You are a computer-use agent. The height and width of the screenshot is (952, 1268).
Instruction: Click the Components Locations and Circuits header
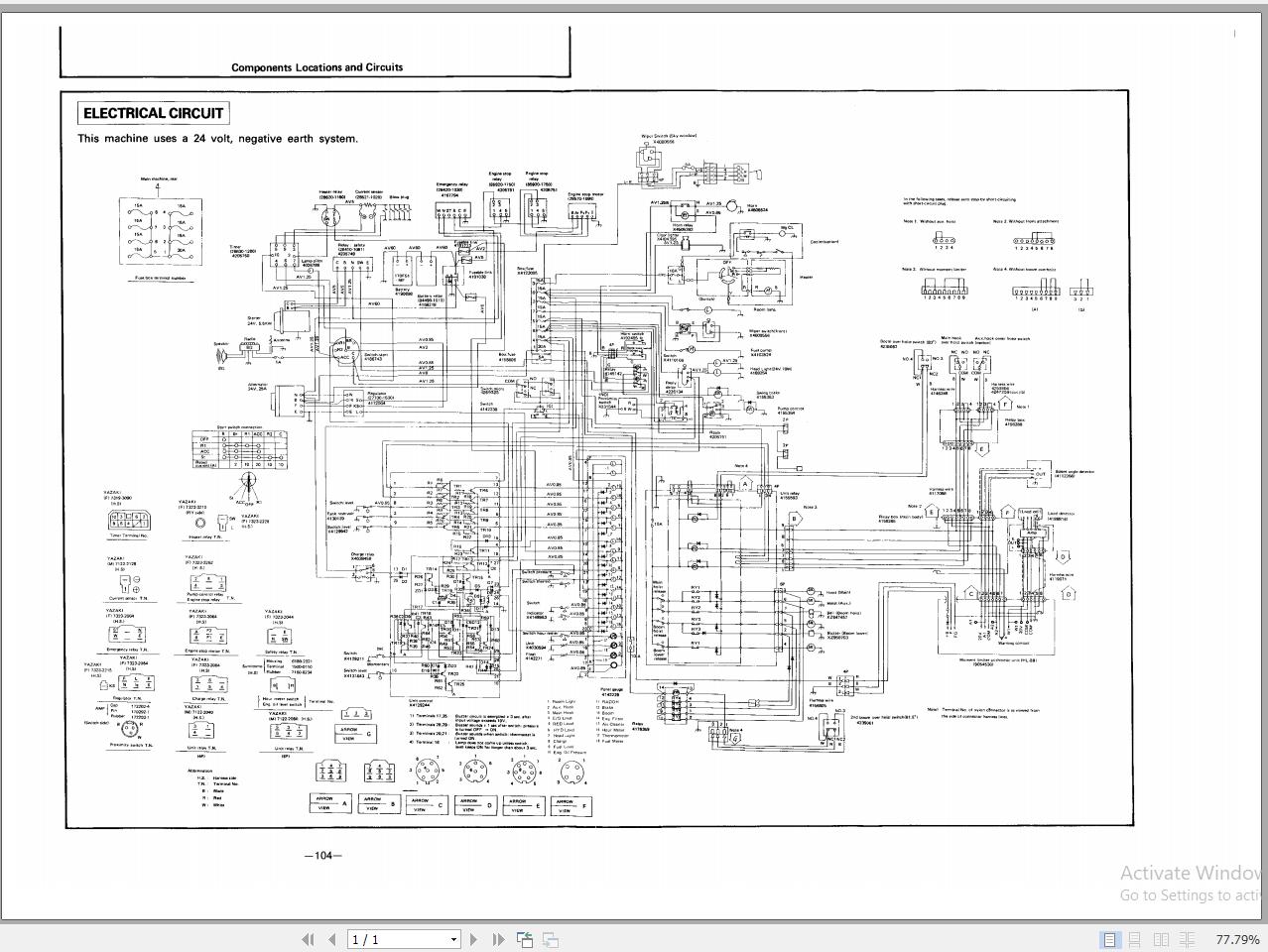(x=317, y=67)
